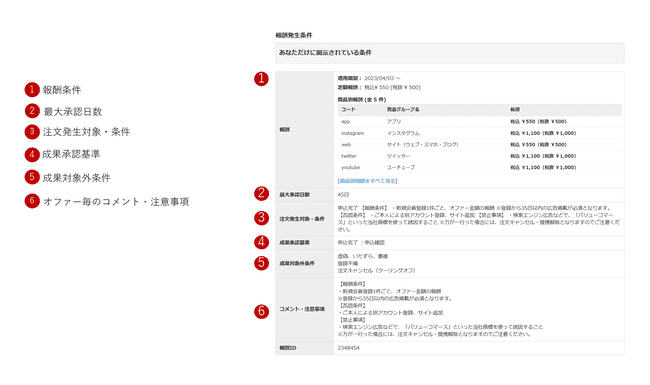Select the app code cell

[345, 121]
